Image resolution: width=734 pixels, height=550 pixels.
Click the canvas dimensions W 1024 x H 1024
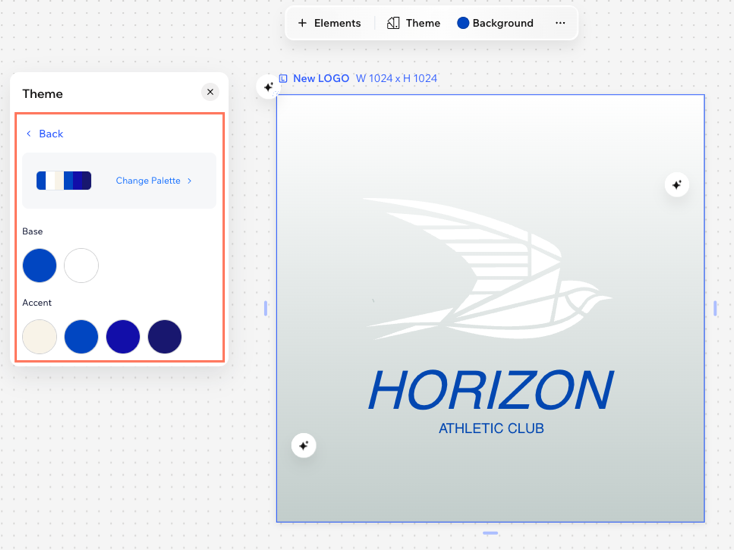tap(396, 78)
